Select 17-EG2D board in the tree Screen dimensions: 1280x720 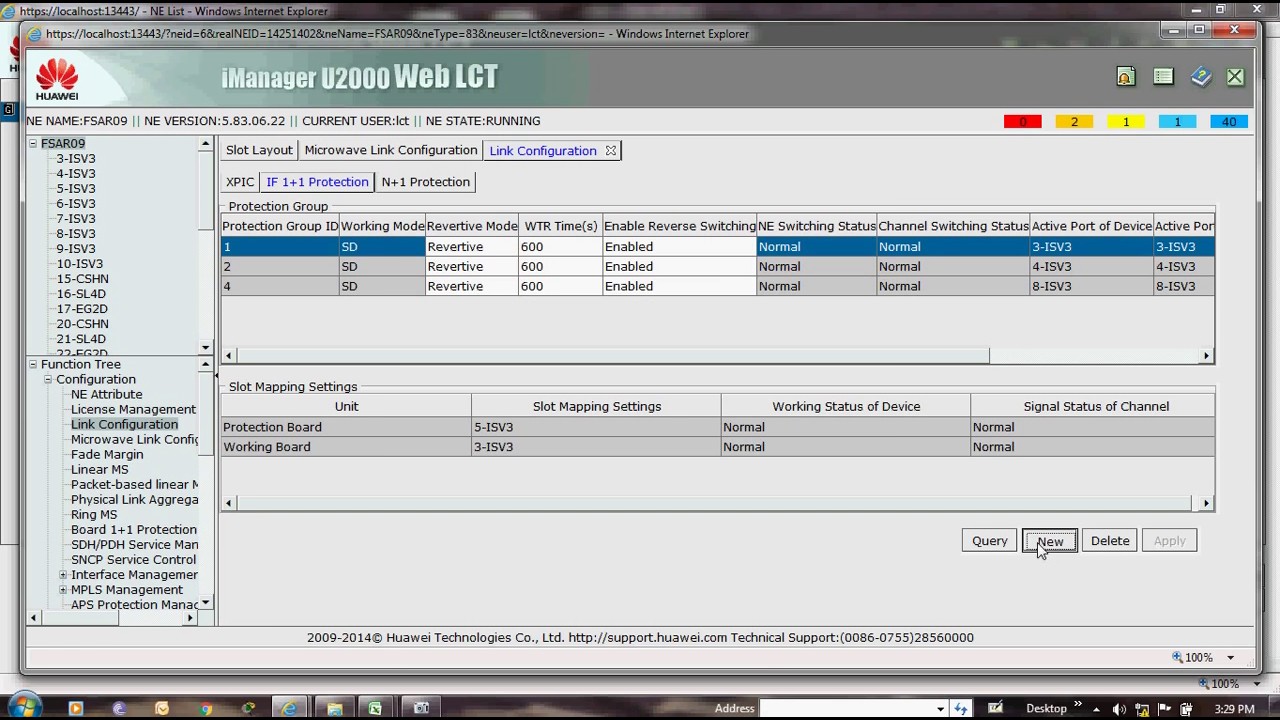coord(82,309)
